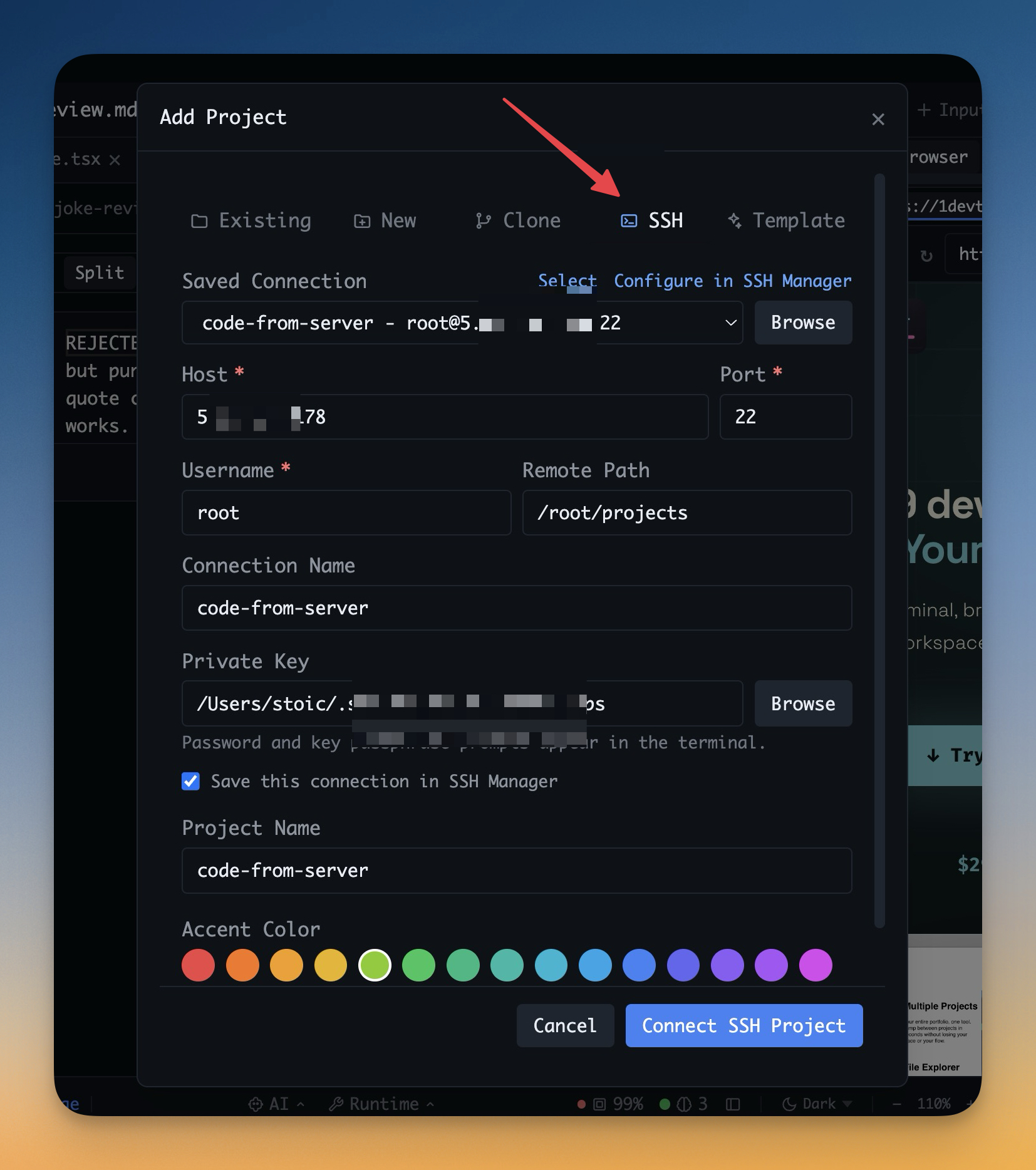Click the terminal icon on SSH tab
Screen dimensions: 1036x1170
629,220
